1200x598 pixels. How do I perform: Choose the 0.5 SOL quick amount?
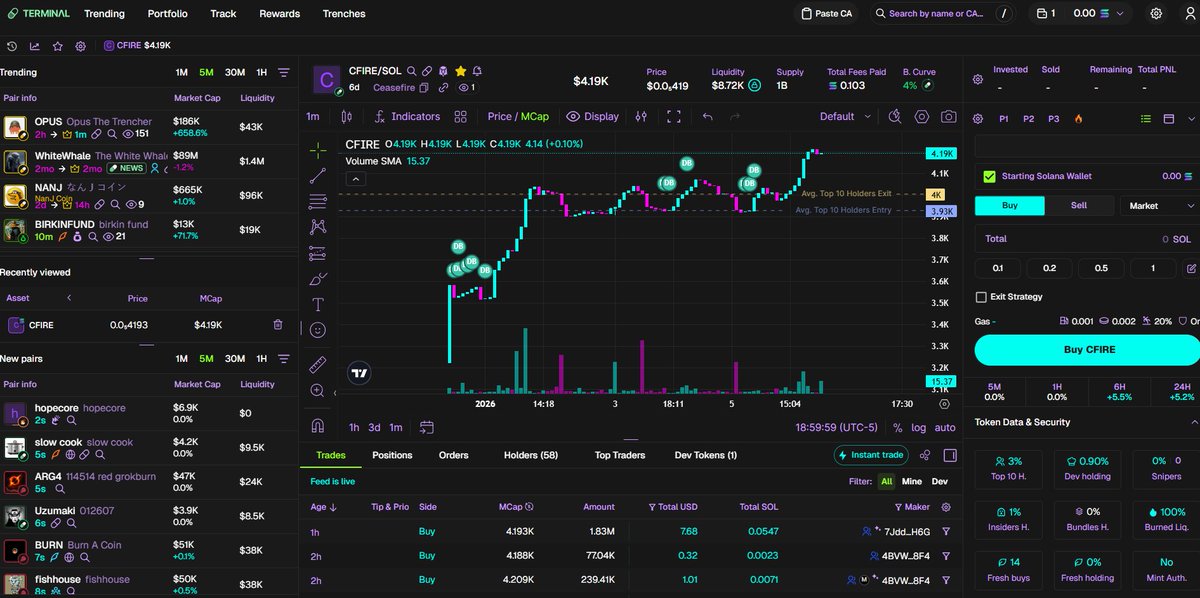point(1101,268)
